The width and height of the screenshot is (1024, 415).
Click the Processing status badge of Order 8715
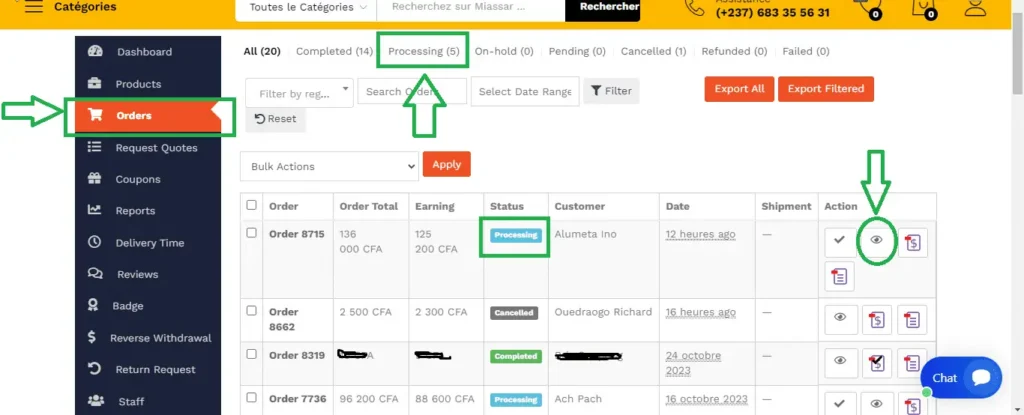515,236
